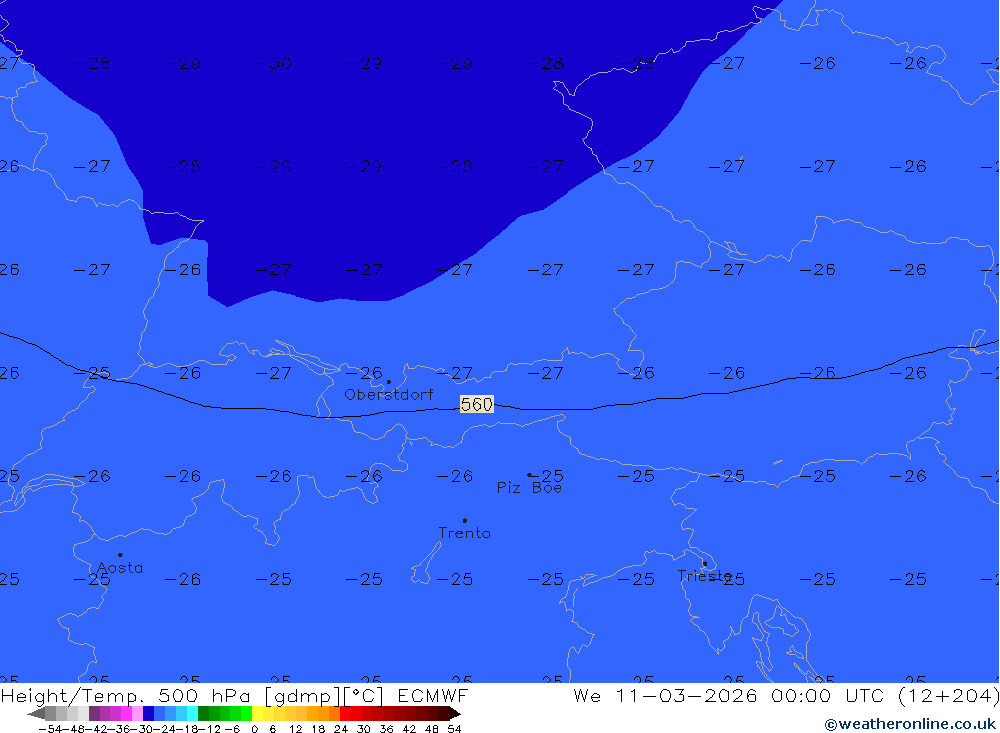Click the Piz Boe location label
The height and width of the screenshot is (733, 1000).
(529, 488)
